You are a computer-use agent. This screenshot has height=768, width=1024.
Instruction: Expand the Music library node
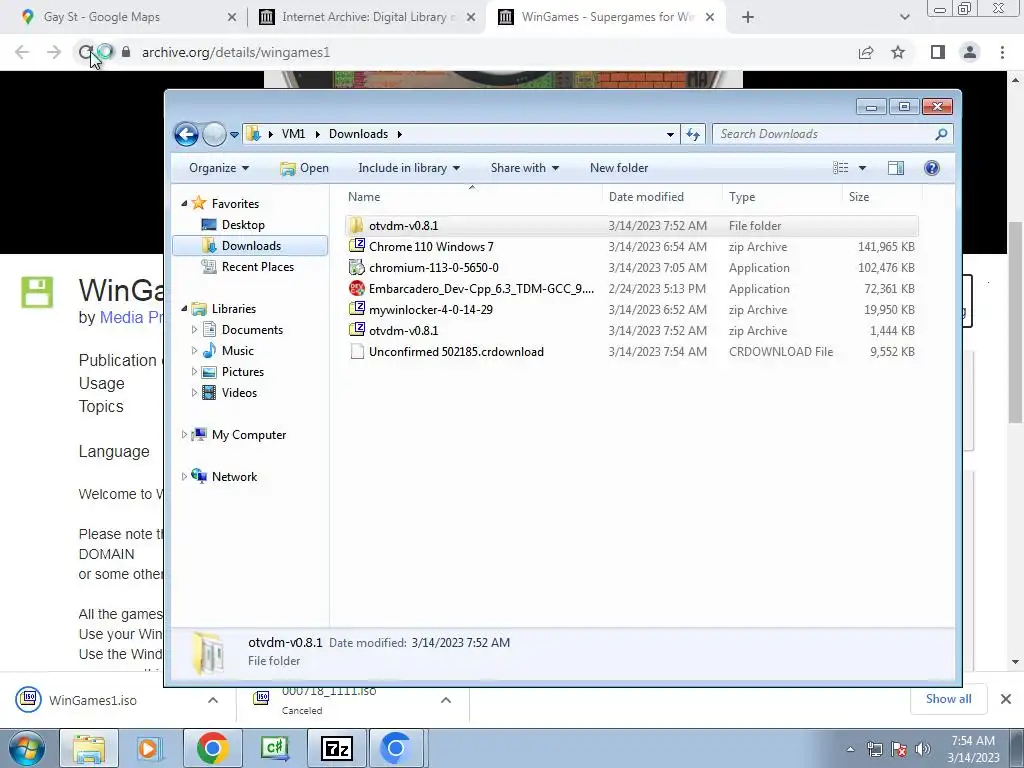tap(194, 351)
